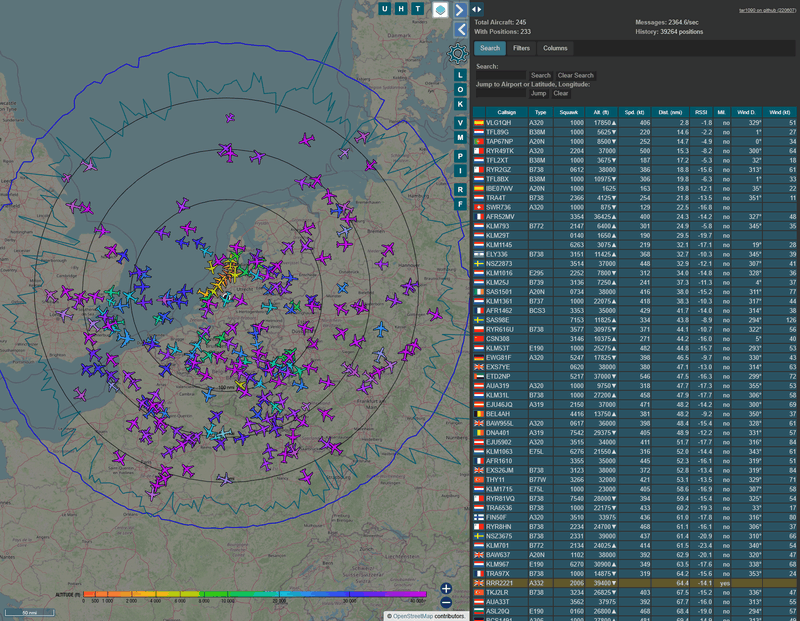The image size is (800, 621).
Task: Collapse panel with left chevron button
Action: click(460, 29)
